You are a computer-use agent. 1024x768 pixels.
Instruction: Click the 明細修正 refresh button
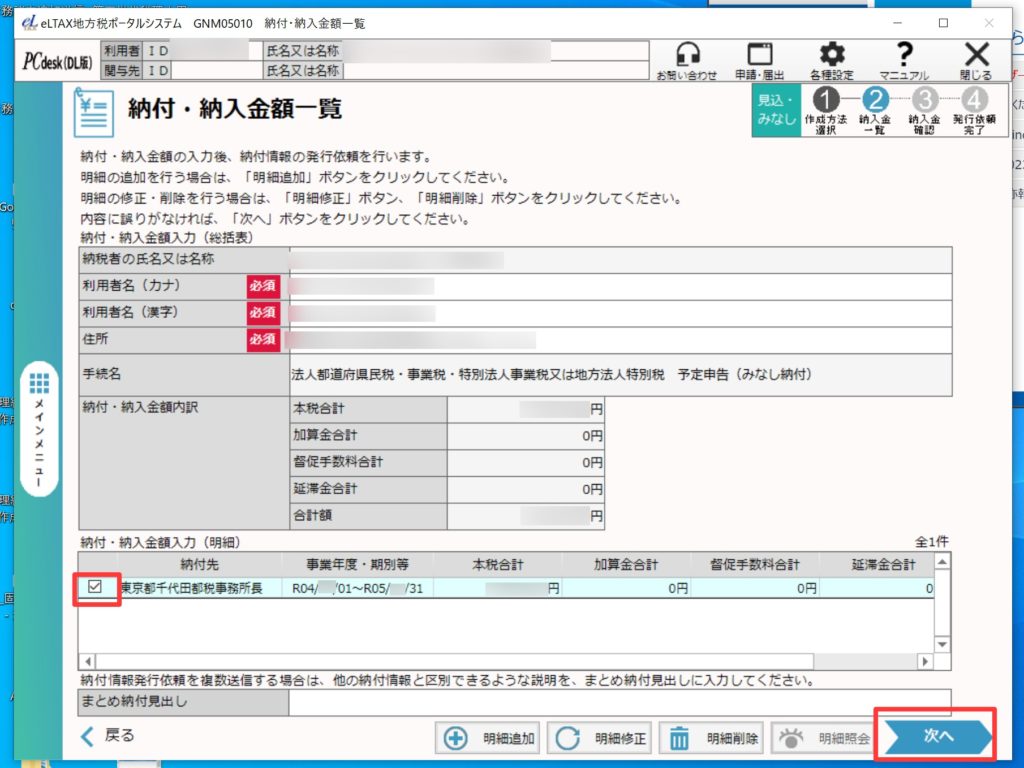pos(601,739)
